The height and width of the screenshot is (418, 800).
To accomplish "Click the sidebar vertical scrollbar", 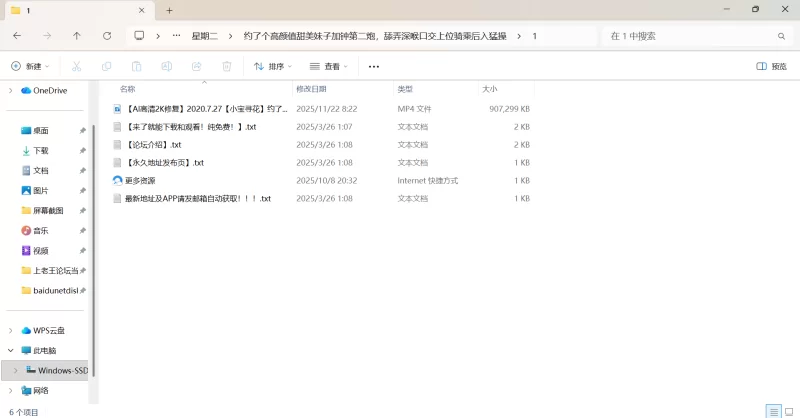I will pyautogui.click(x=93, y=240).
